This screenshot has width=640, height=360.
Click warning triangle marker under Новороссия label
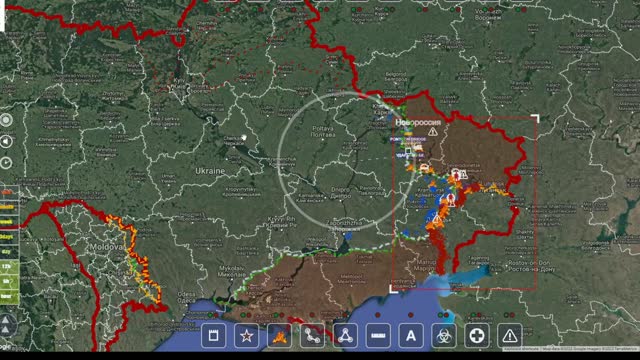(433, 131)
